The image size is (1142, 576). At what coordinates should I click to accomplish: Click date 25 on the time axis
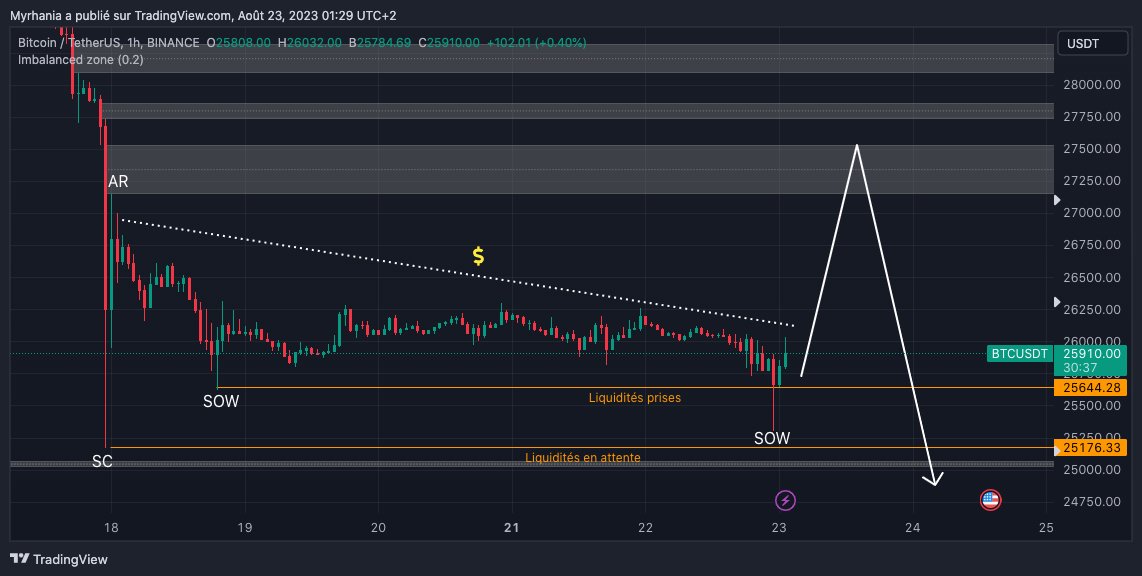tap(1046, 527)
